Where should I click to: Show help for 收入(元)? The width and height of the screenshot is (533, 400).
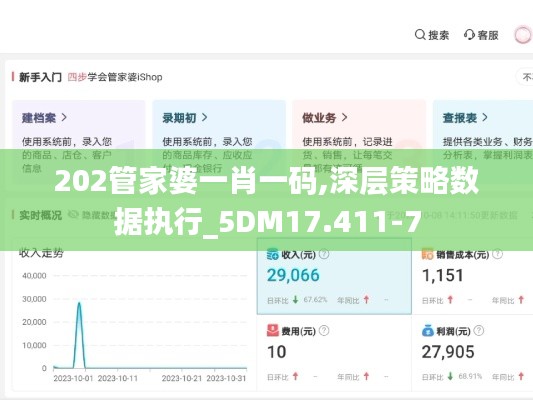pyautogui.click(x=324, y=254)
